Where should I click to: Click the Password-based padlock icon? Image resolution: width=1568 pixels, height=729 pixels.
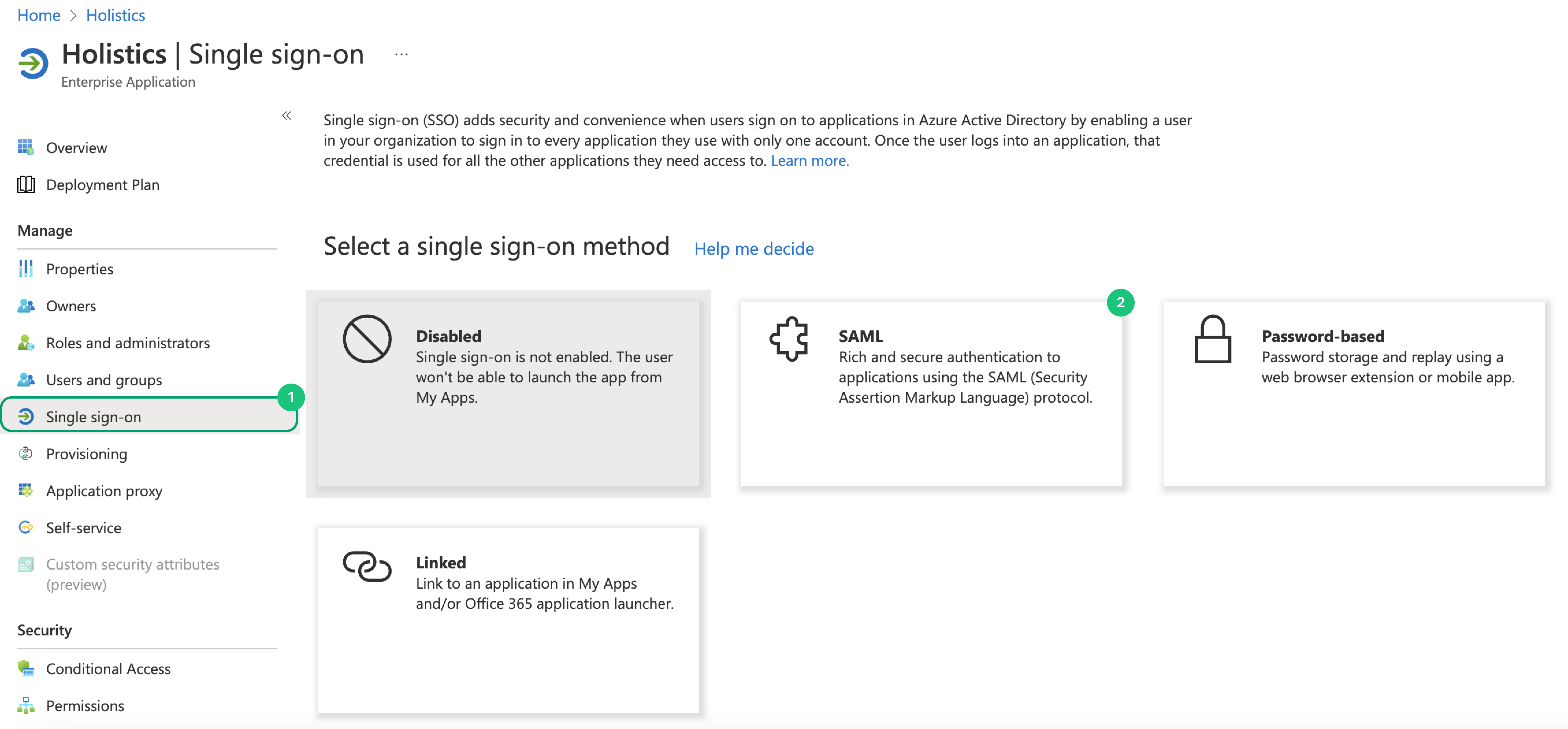point(1212,339)
